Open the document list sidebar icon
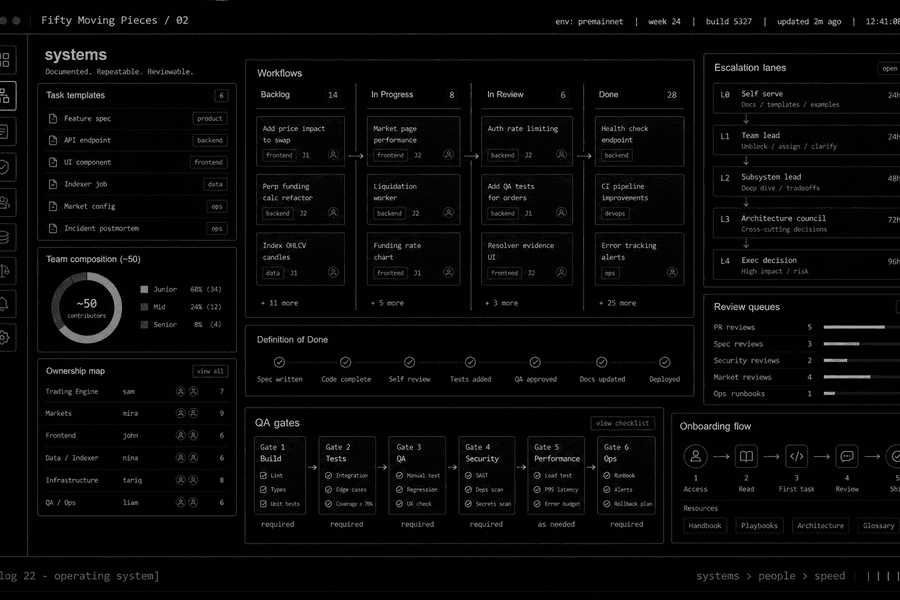 [4, 132]
